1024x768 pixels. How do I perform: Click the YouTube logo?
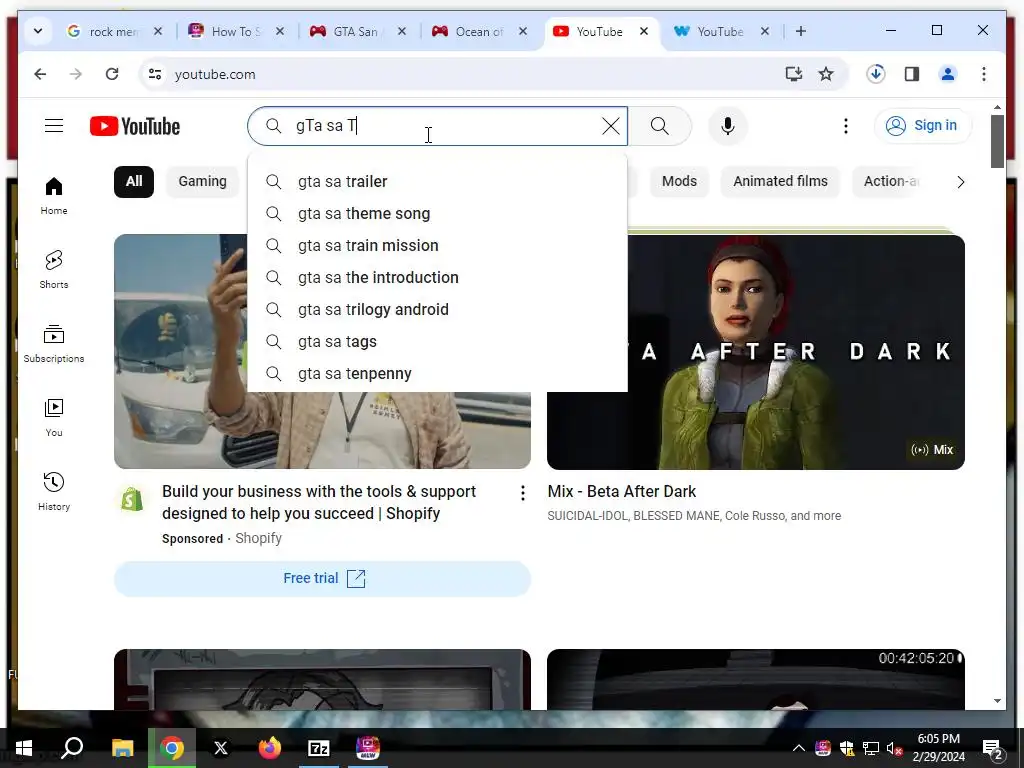135,126
